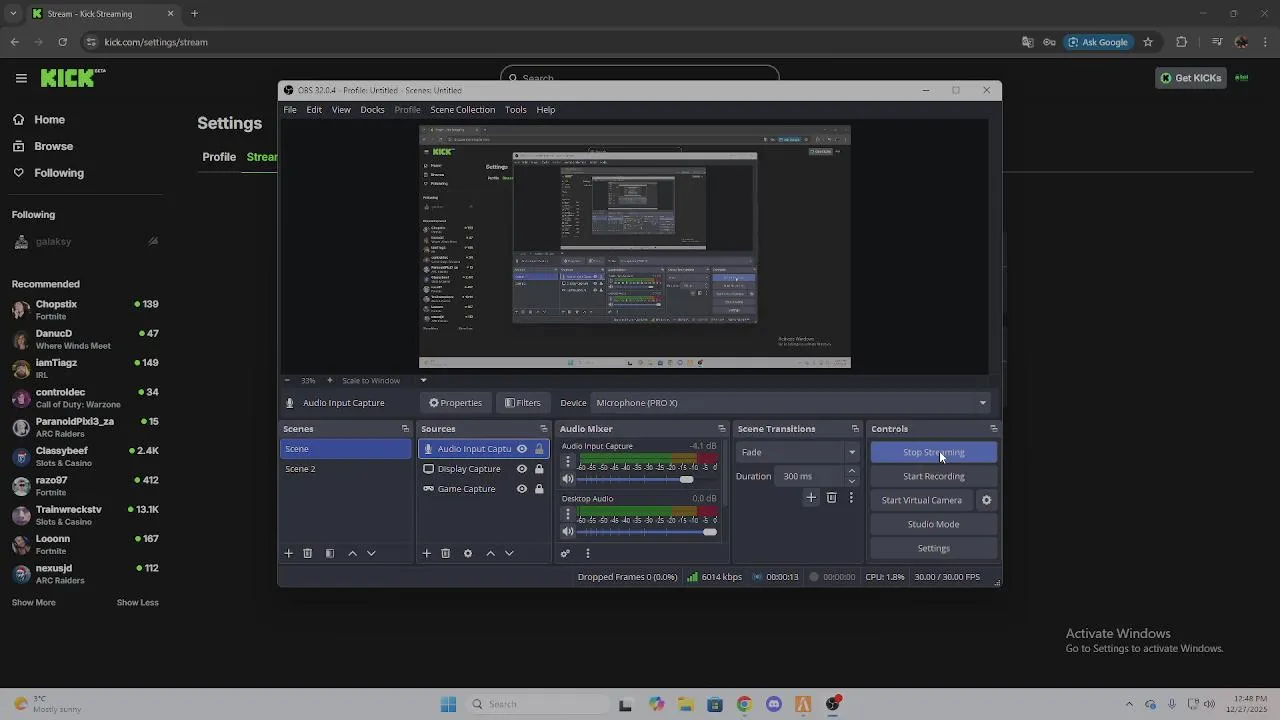Image resolution: width=1280 pixels, height=720 pixels.
Task: Toggle lock on Game Capture source
Action: point(540,489)
